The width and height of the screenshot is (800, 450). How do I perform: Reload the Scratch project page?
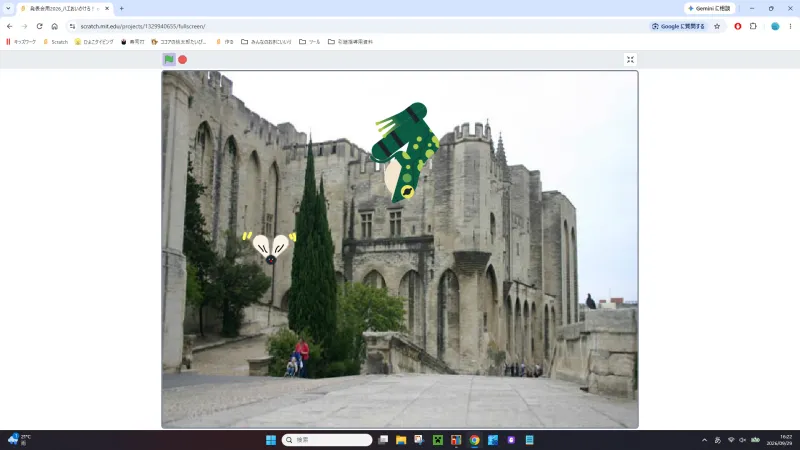tap(39, 26)
